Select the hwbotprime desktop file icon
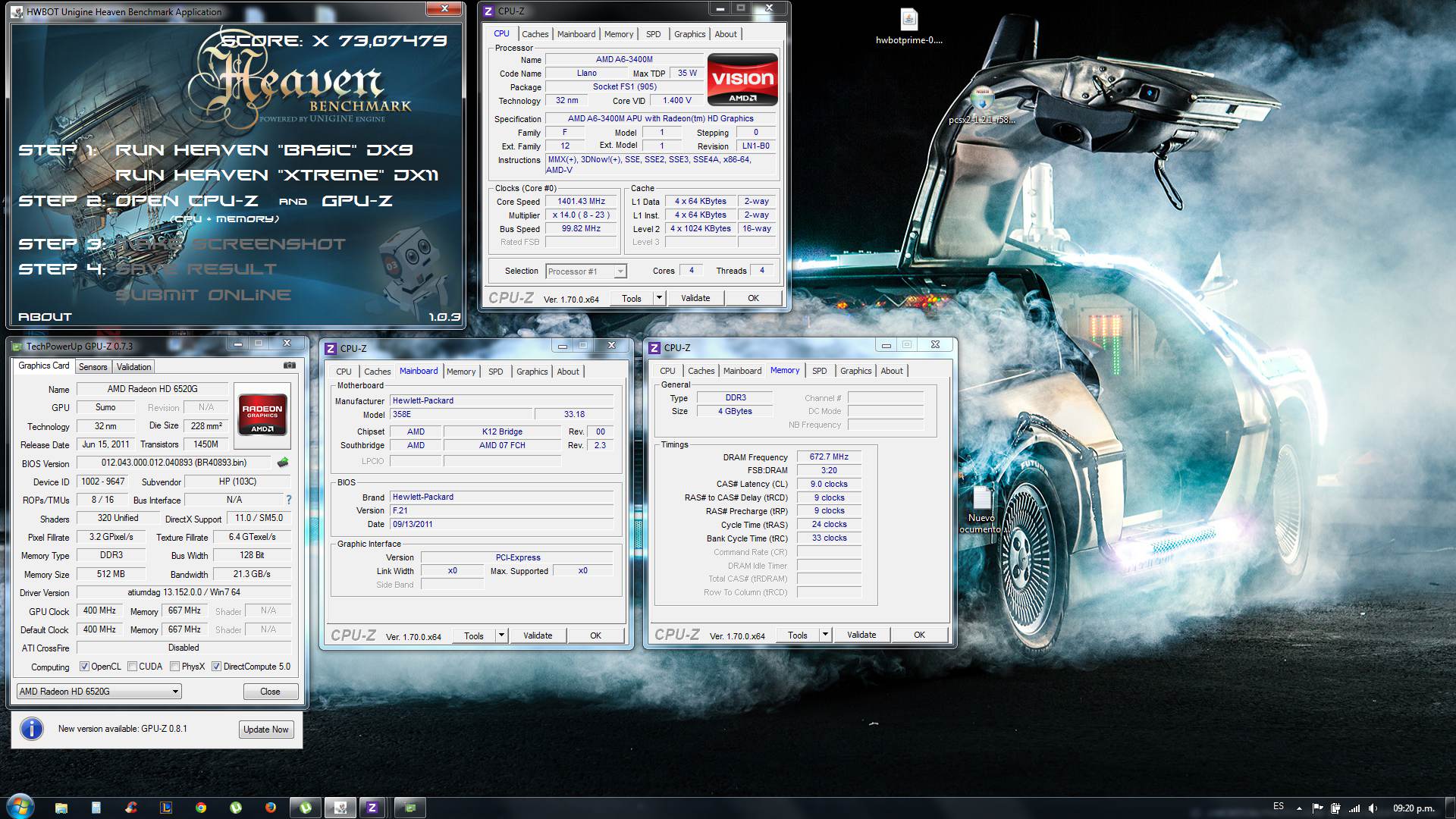The height and width of the screenshot is (819, 1456). [x=908, y=27]
